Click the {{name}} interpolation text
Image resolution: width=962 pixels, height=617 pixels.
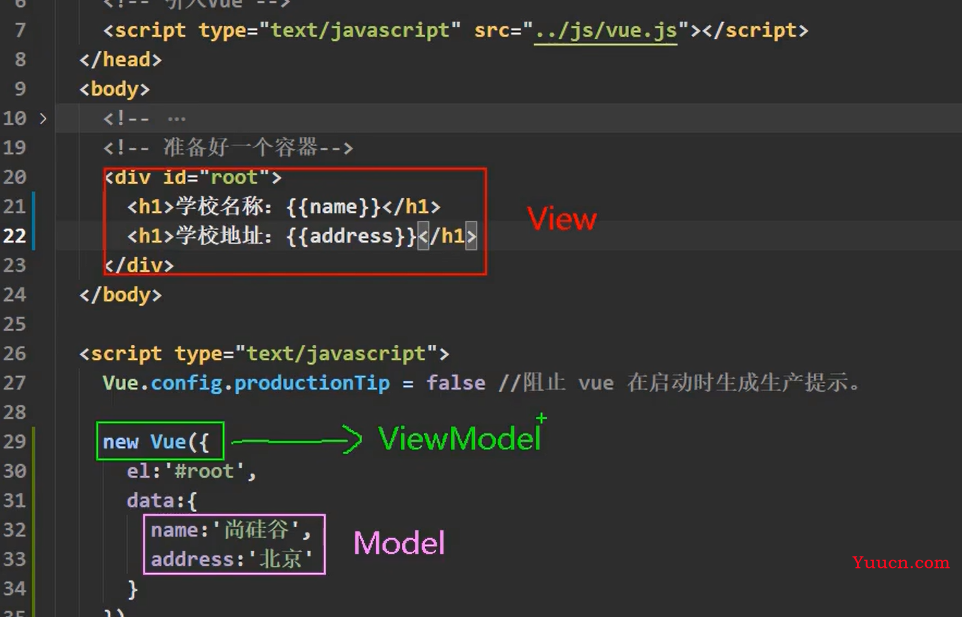click(334, 207)
